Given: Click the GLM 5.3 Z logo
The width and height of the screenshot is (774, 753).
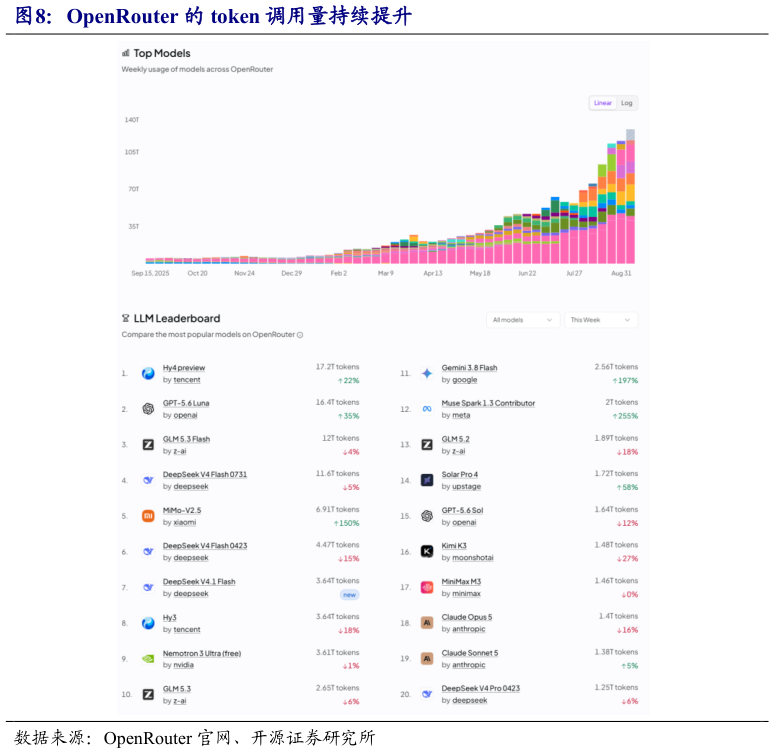Looking at the screenshot, I should [x=148, y=694].
